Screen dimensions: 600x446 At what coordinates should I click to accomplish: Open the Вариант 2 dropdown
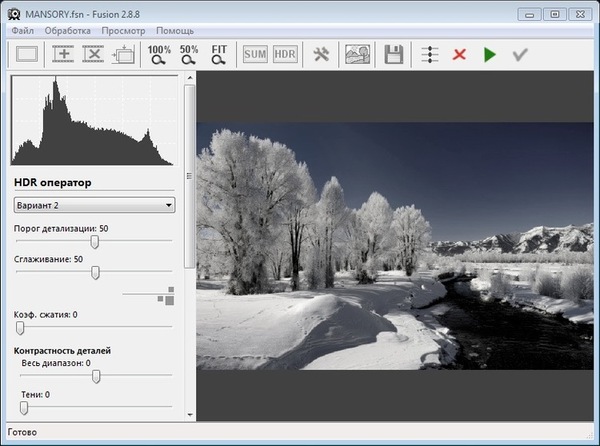pyautogui.click(x=95, y=205)
